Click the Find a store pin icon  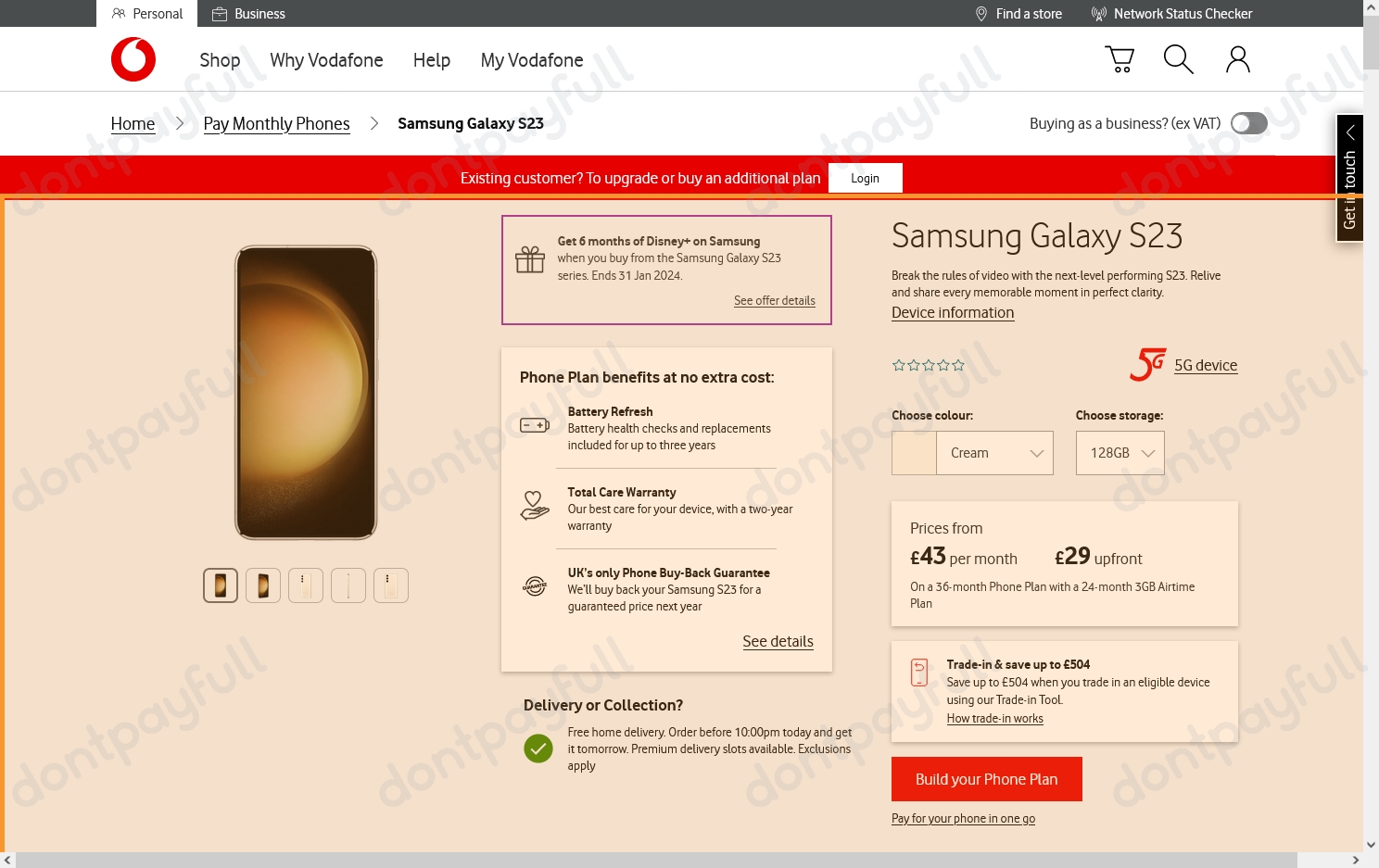pos(981,14)
